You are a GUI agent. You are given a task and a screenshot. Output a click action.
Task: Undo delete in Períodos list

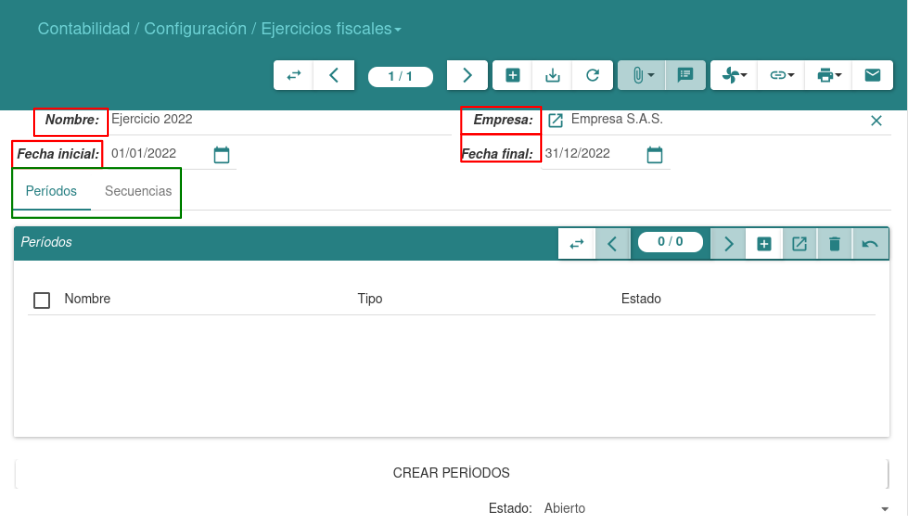(x=870, y=244)
